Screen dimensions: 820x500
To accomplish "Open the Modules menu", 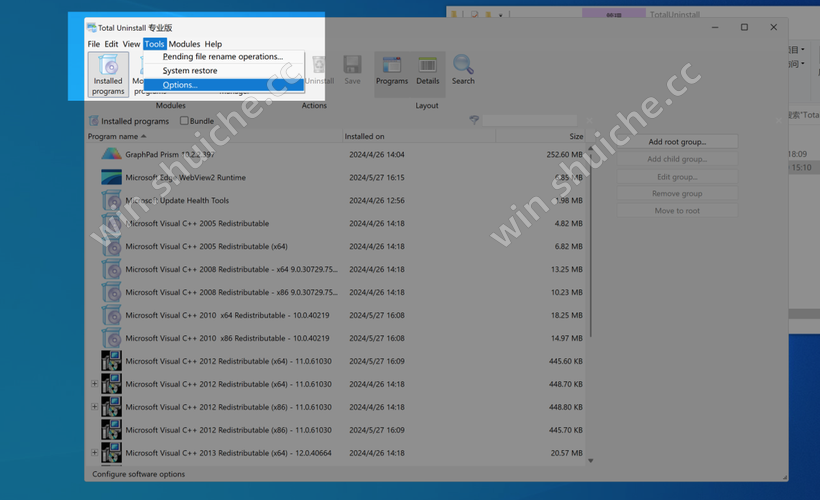I will pyautogui.click(x=184, y=44).
